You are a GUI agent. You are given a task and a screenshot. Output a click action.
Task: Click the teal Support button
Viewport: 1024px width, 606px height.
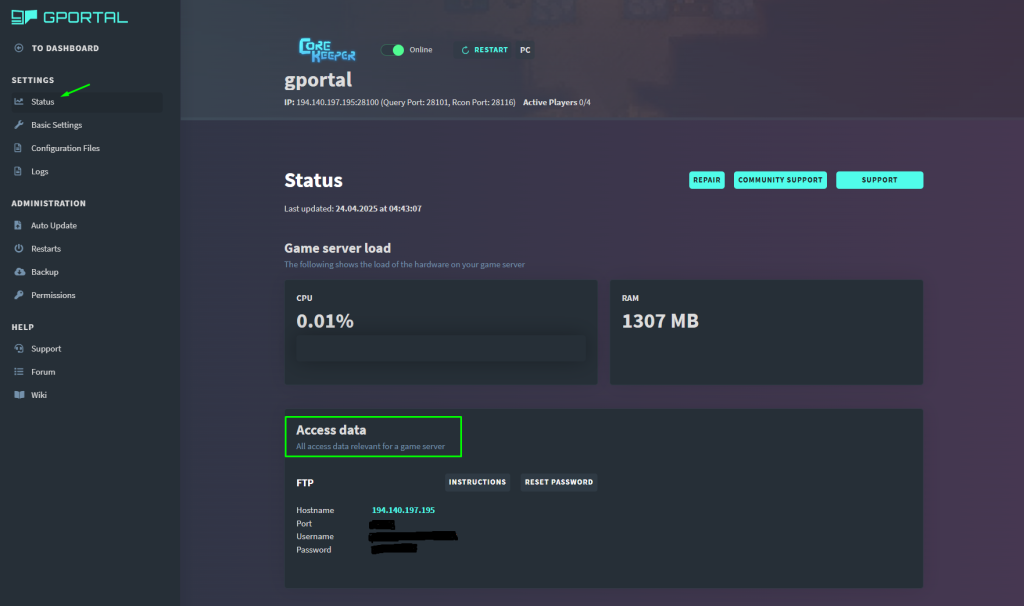pos(880,180)
